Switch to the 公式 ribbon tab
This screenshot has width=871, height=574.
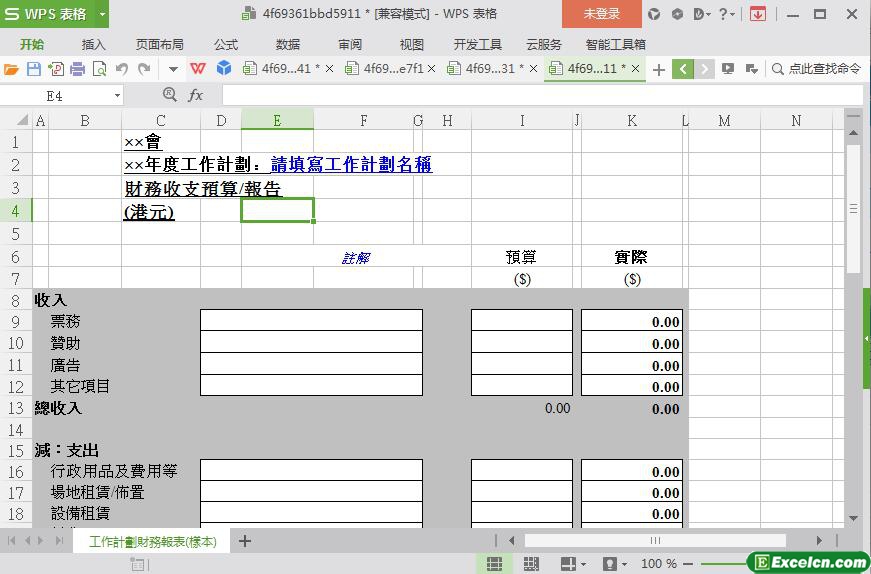coord(225,44)
